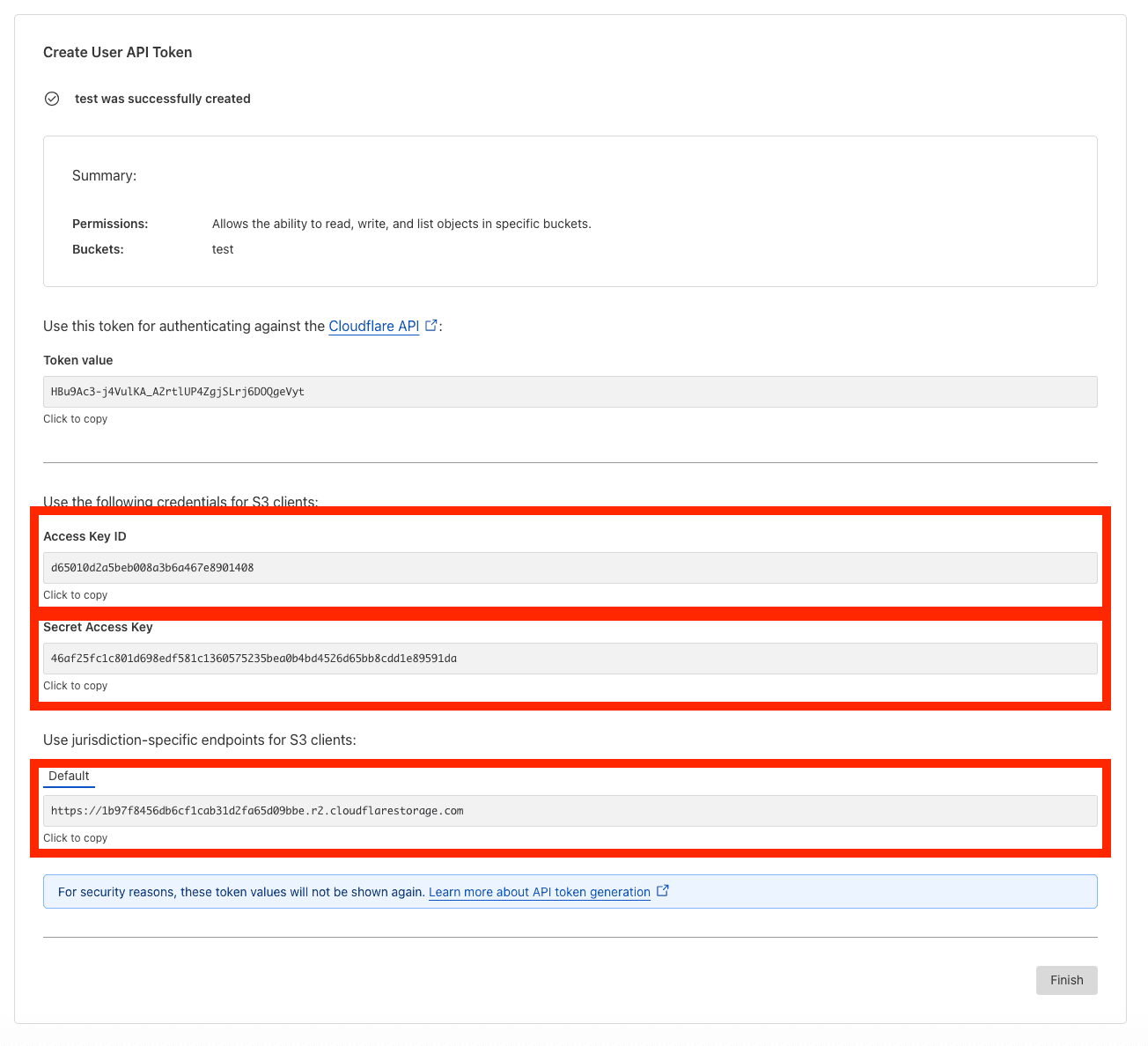Screen dimensions: 1148x1046
Task: Click the permissions description text
Action: [x=401, y=224]
